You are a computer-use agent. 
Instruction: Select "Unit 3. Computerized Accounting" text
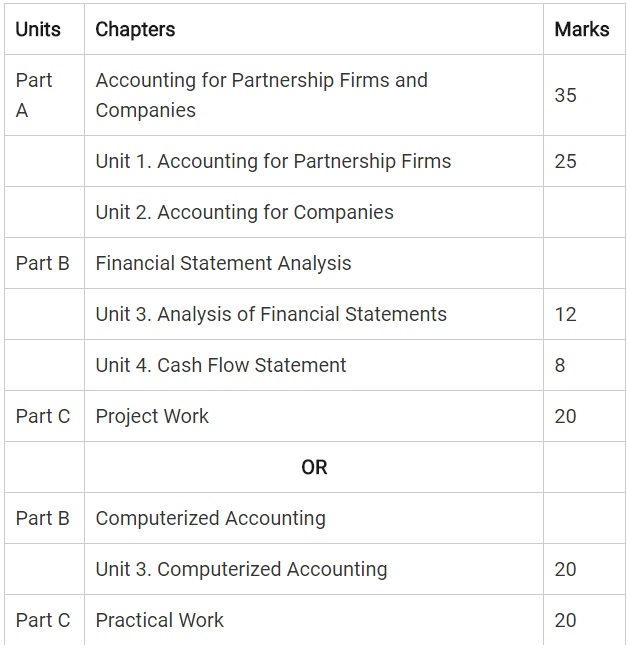pos(241,569)
